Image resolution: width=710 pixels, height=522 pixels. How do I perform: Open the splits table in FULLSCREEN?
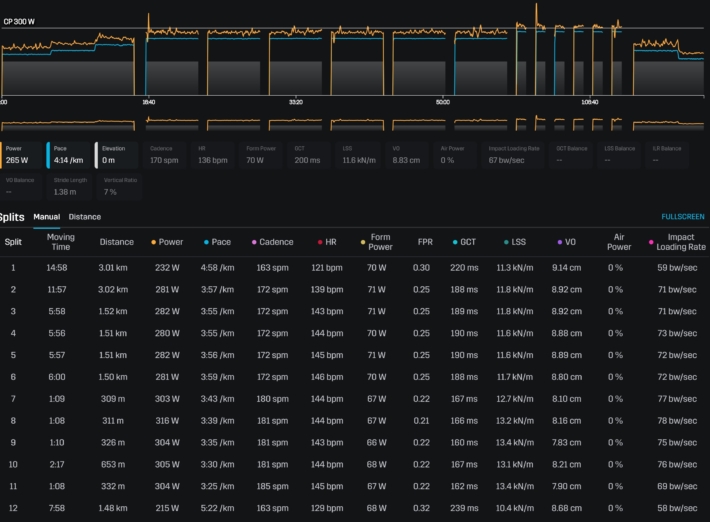pos(682,216)
